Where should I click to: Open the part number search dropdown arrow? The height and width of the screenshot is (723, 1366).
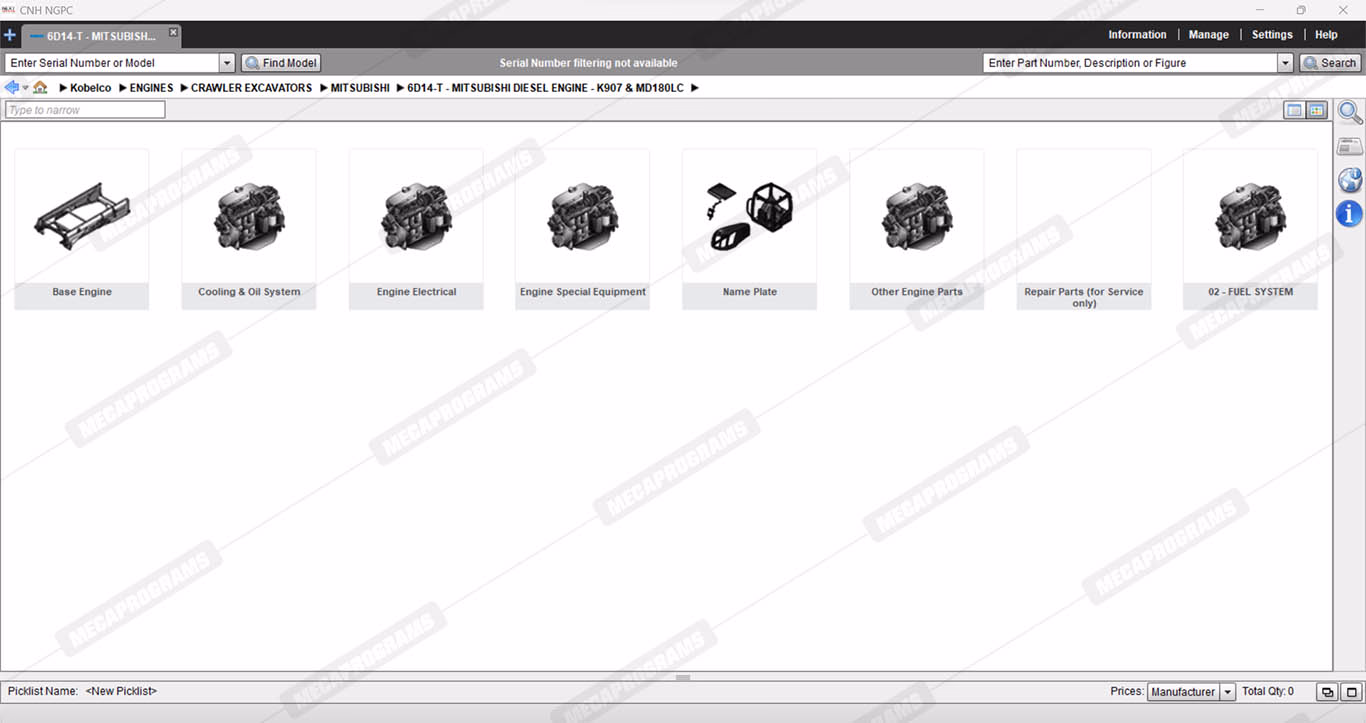(x=1285, y=63)
